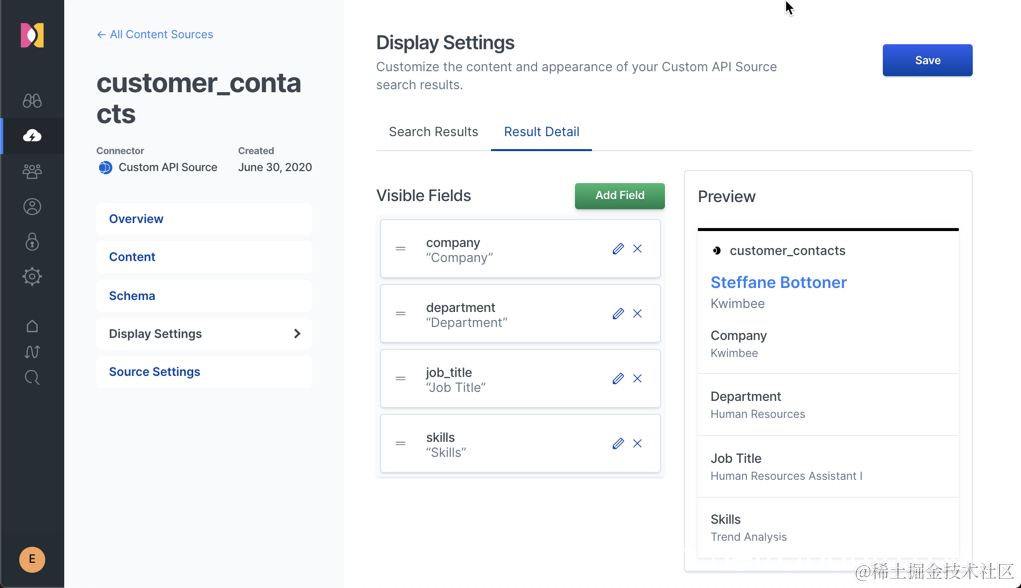Delete the skills field using X icon
The height and width of the screenshot is (588, 1021).
coord(638,444)
